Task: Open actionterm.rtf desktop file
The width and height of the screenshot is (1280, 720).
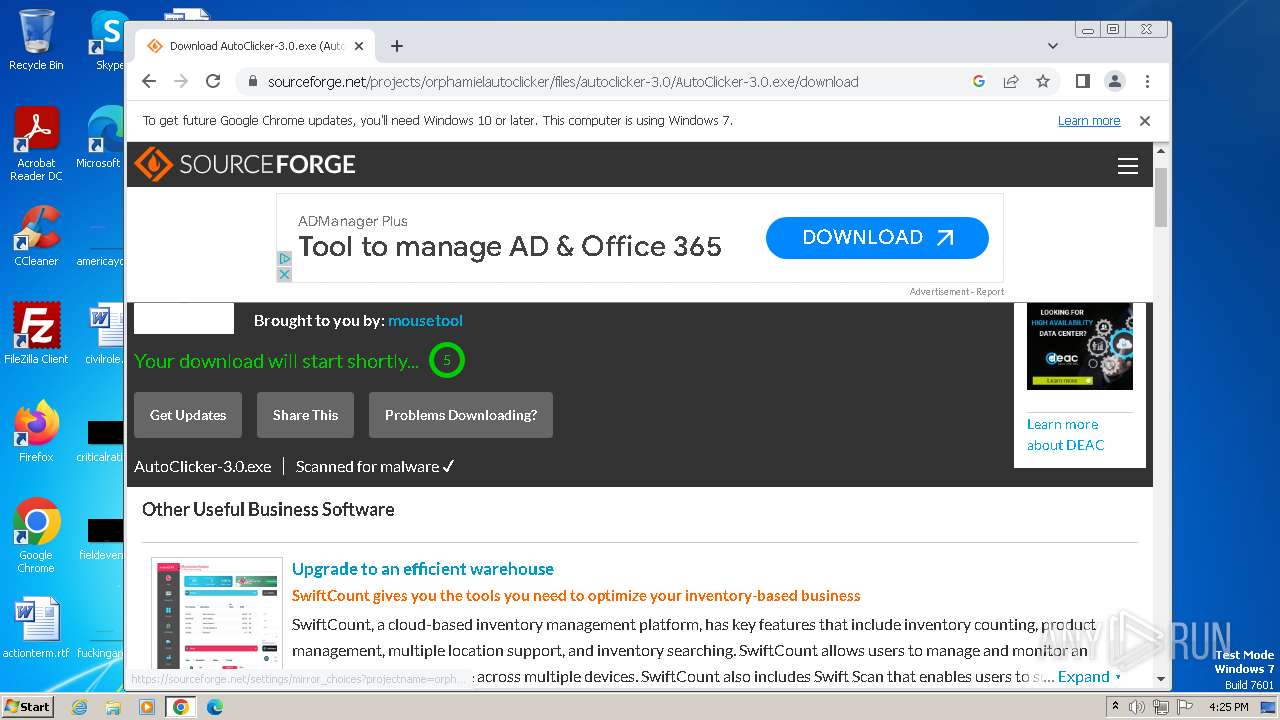Action: point(36,629)
